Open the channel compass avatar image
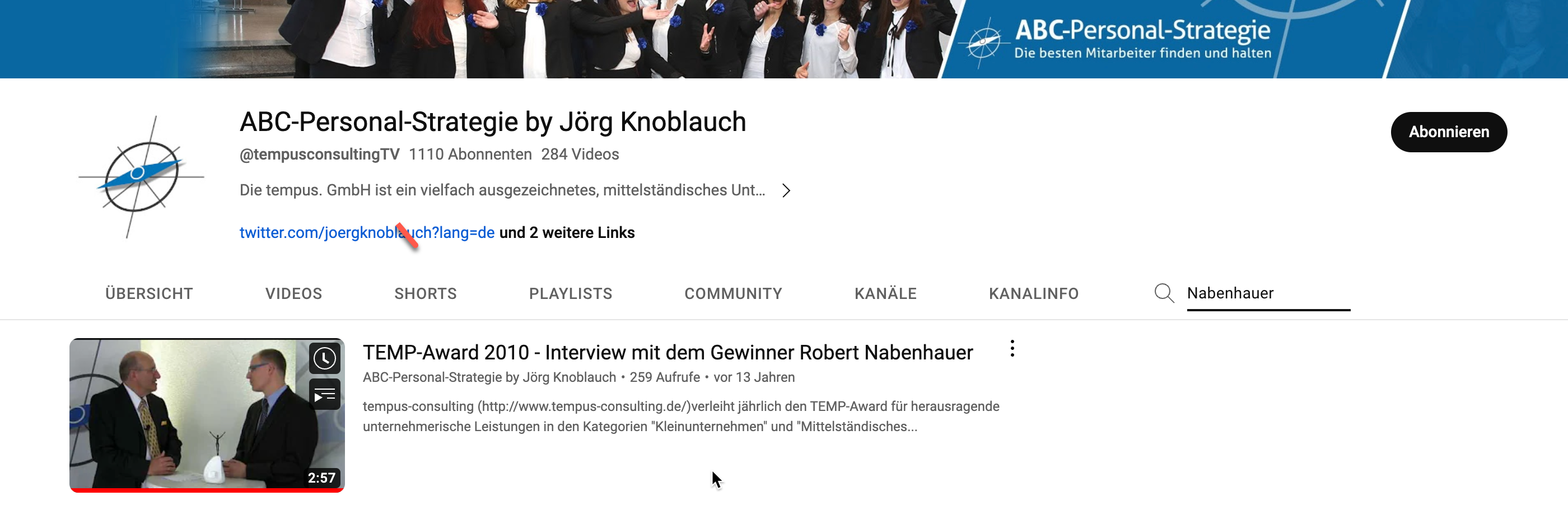Screen dimensions: 1568x505 (141, 176)
